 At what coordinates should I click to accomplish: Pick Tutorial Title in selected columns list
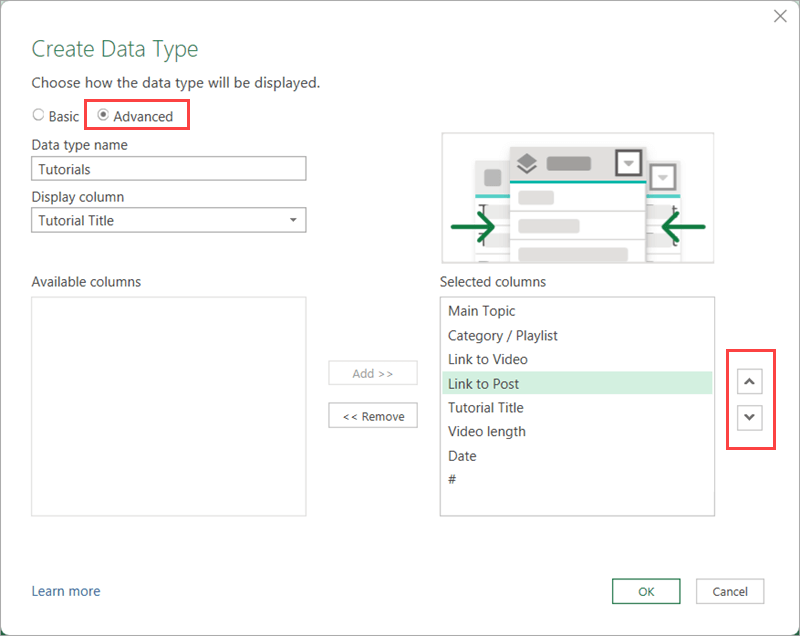click(486, 407)
